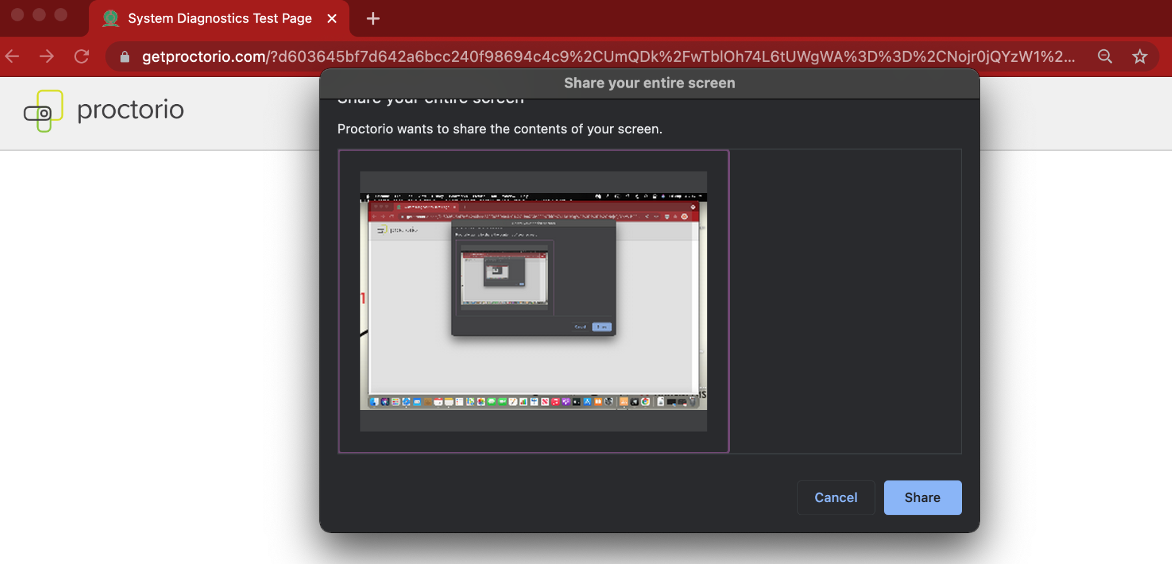The image size is (1172, 578).
Task: Reload the System Diagnostics Test Page
Action: [80, 57]
